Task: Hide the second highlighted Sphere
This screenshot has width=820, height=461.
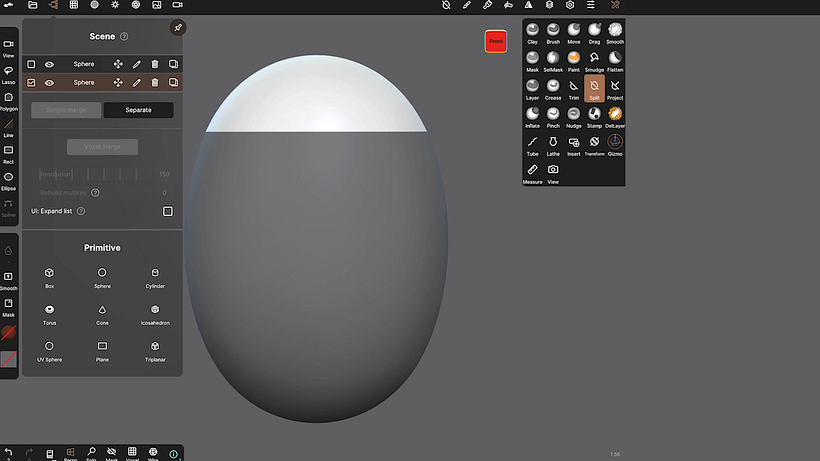Action: (49, 83)
